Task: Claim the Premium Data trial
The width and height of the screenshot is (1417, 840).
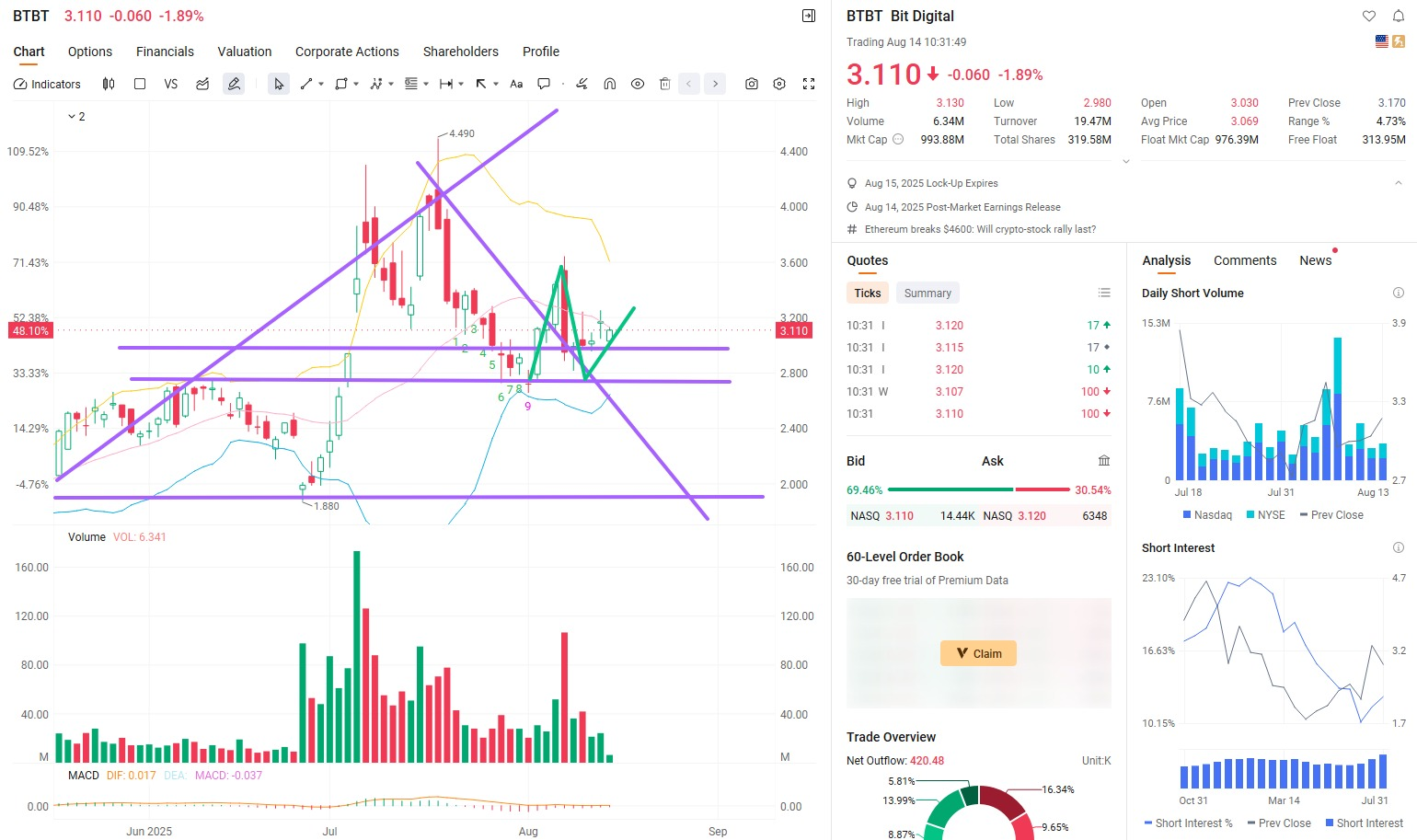Action: coord(978,653)
